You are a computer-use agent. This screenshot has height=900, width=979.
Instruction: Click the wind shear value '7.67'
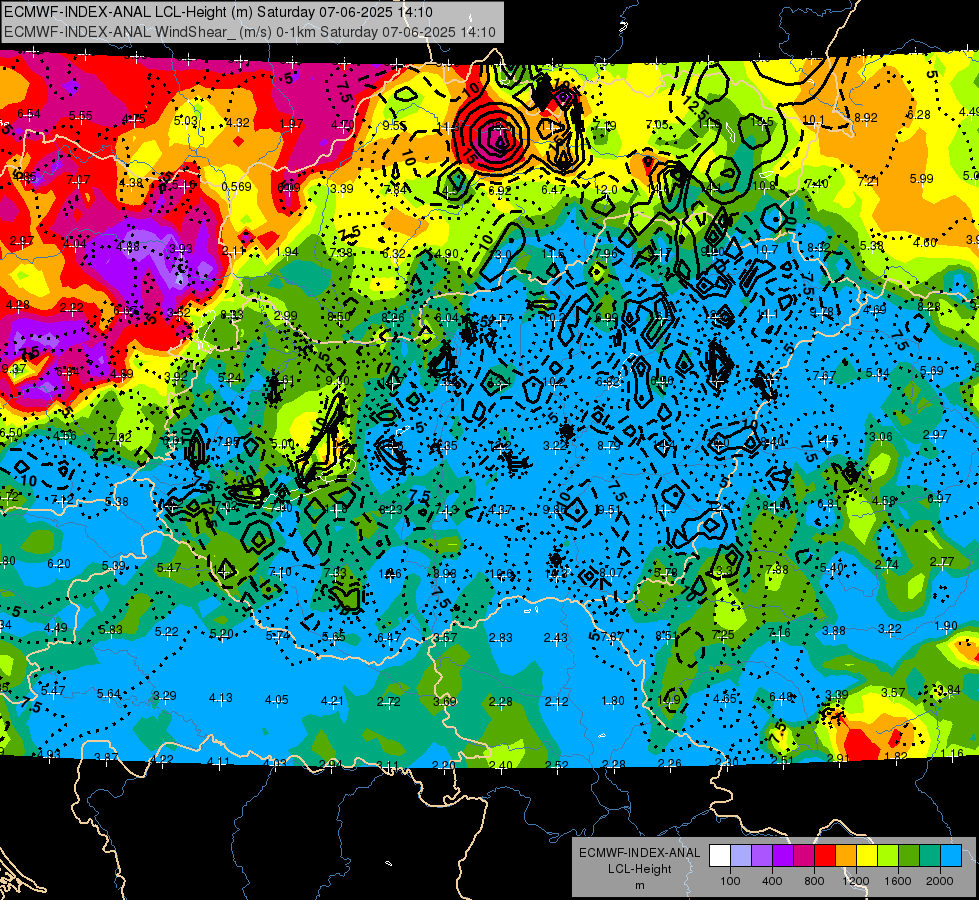(824, 375)
